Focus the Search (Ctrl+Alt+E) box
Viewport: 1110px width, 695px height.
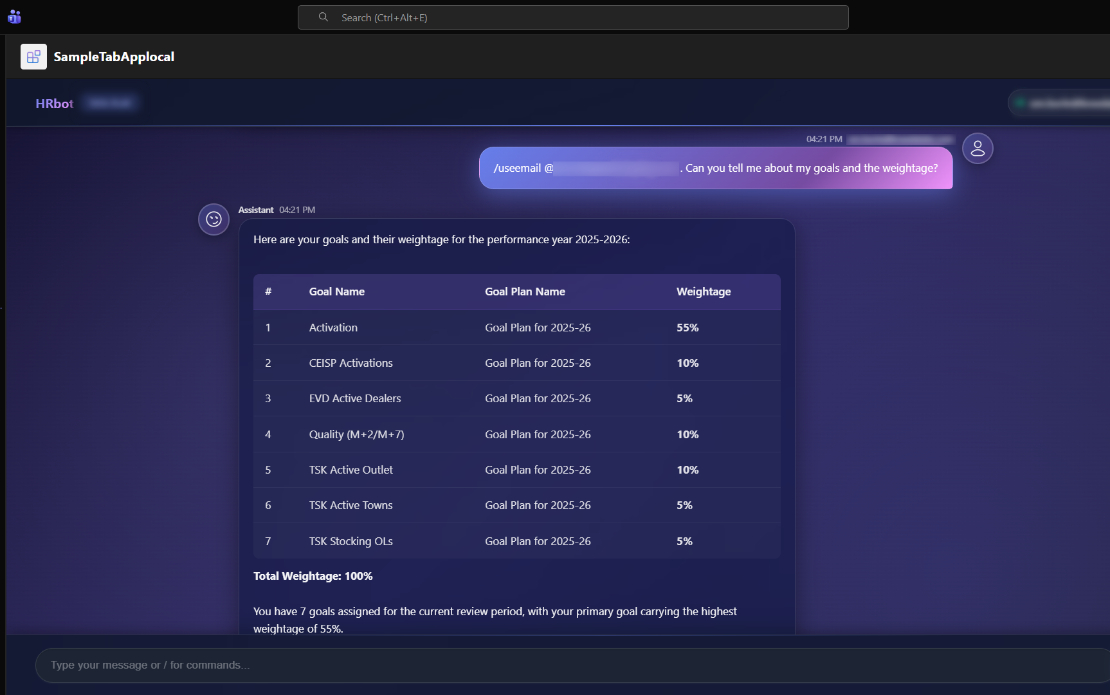(x=573, y=18)
